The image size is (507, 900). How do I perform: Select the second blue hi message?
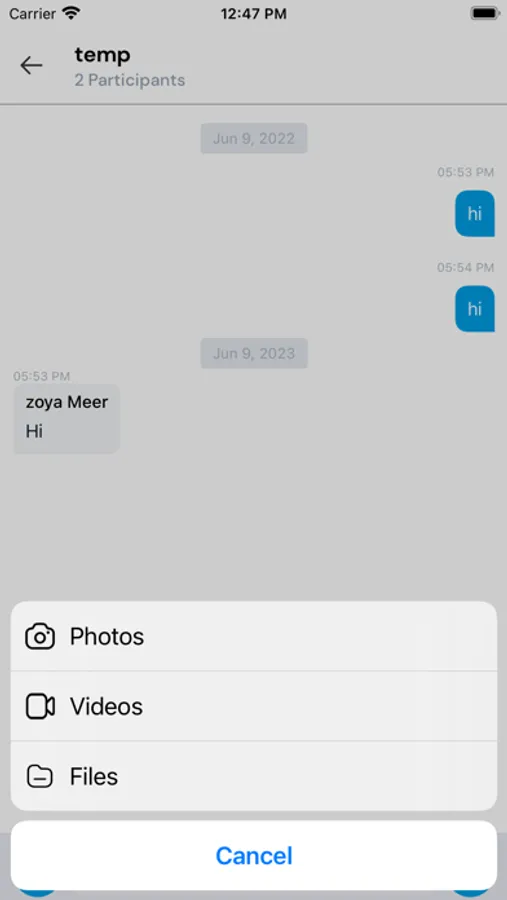click(475, 309)
